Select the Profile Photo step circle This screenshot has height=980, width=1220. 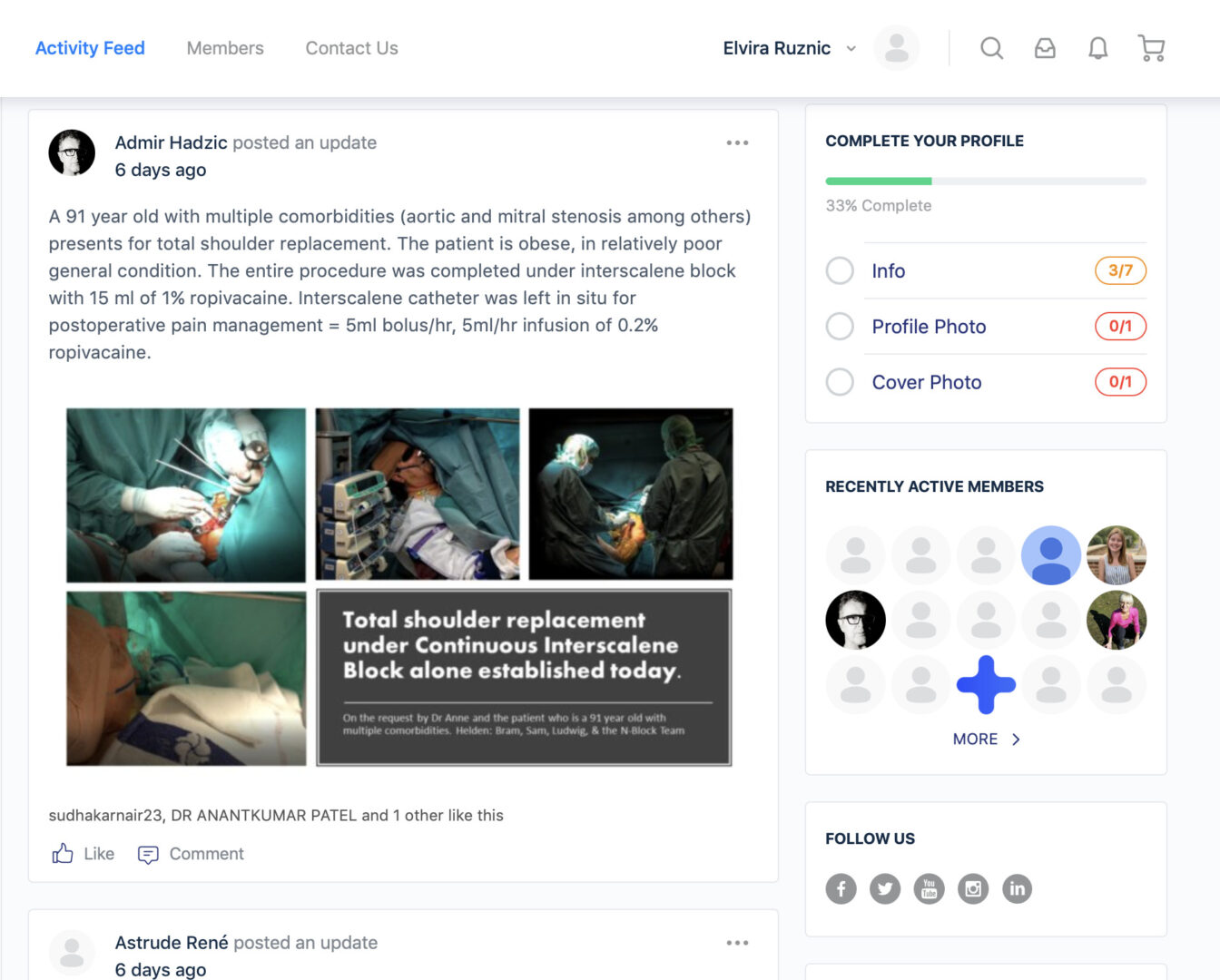840,327
